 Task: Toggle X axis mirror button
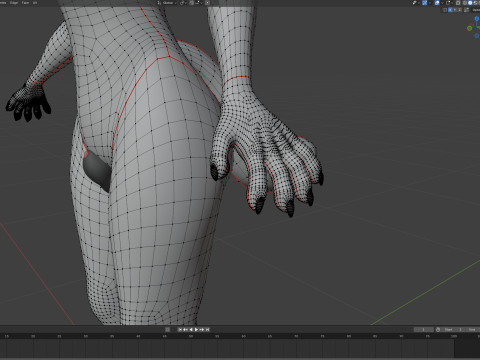click(450, 10)
